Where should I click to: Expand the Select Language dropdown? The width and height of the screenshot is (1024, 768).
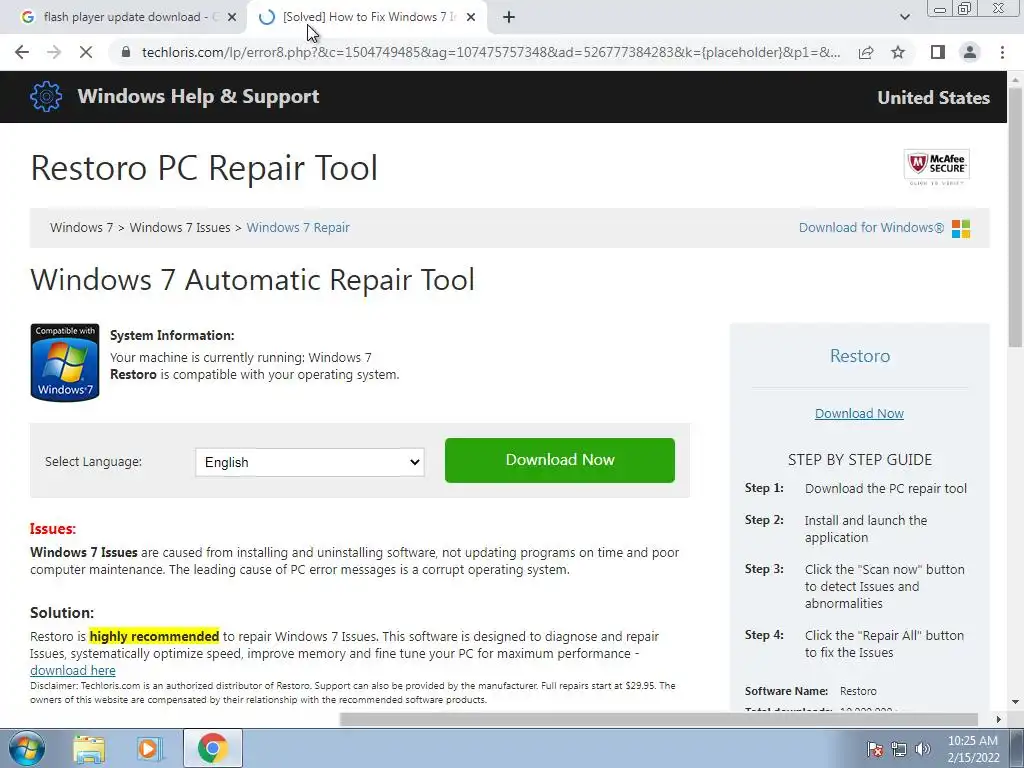tap(310, 462)
